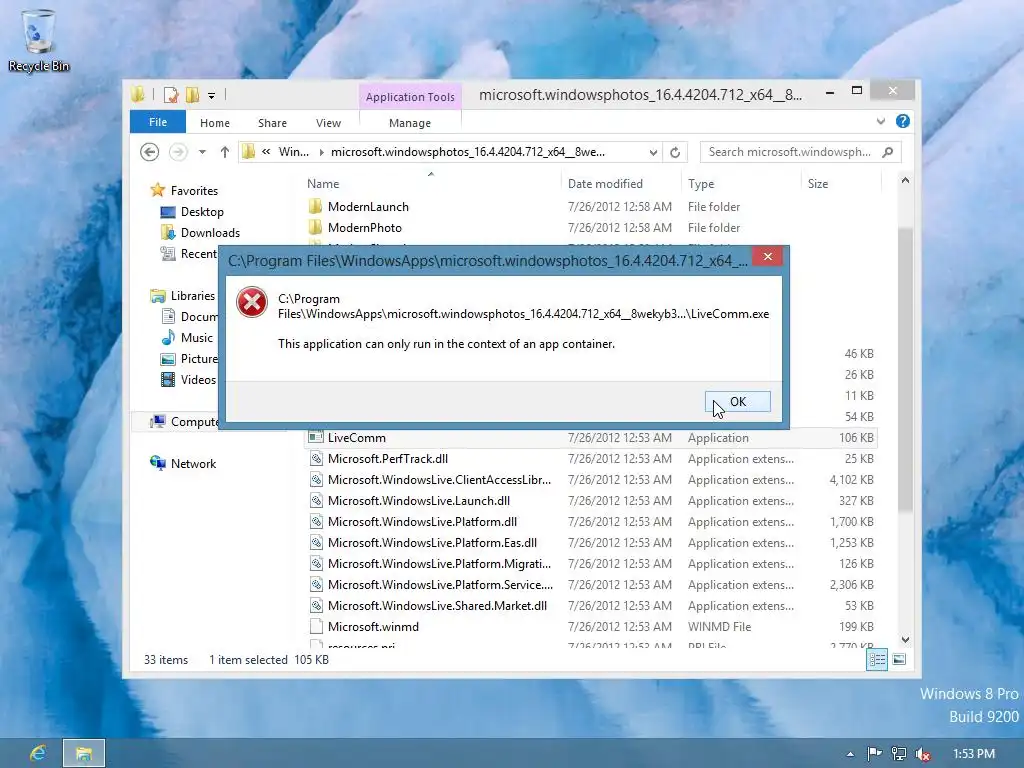Open the network tray icon
The image size is (1024, 768).
click(x=899, y=754)
